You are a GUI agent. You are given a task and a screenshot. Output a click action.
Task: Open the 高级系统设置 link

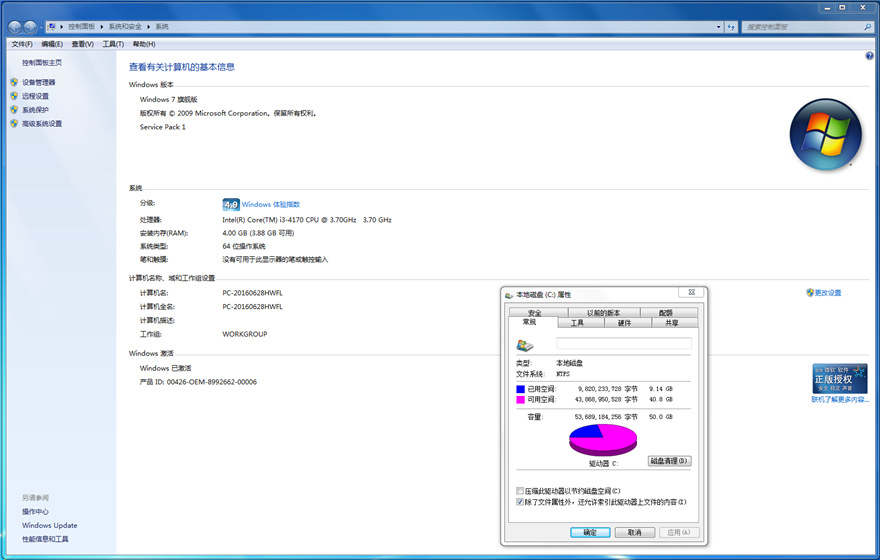[x=42, y=123]
